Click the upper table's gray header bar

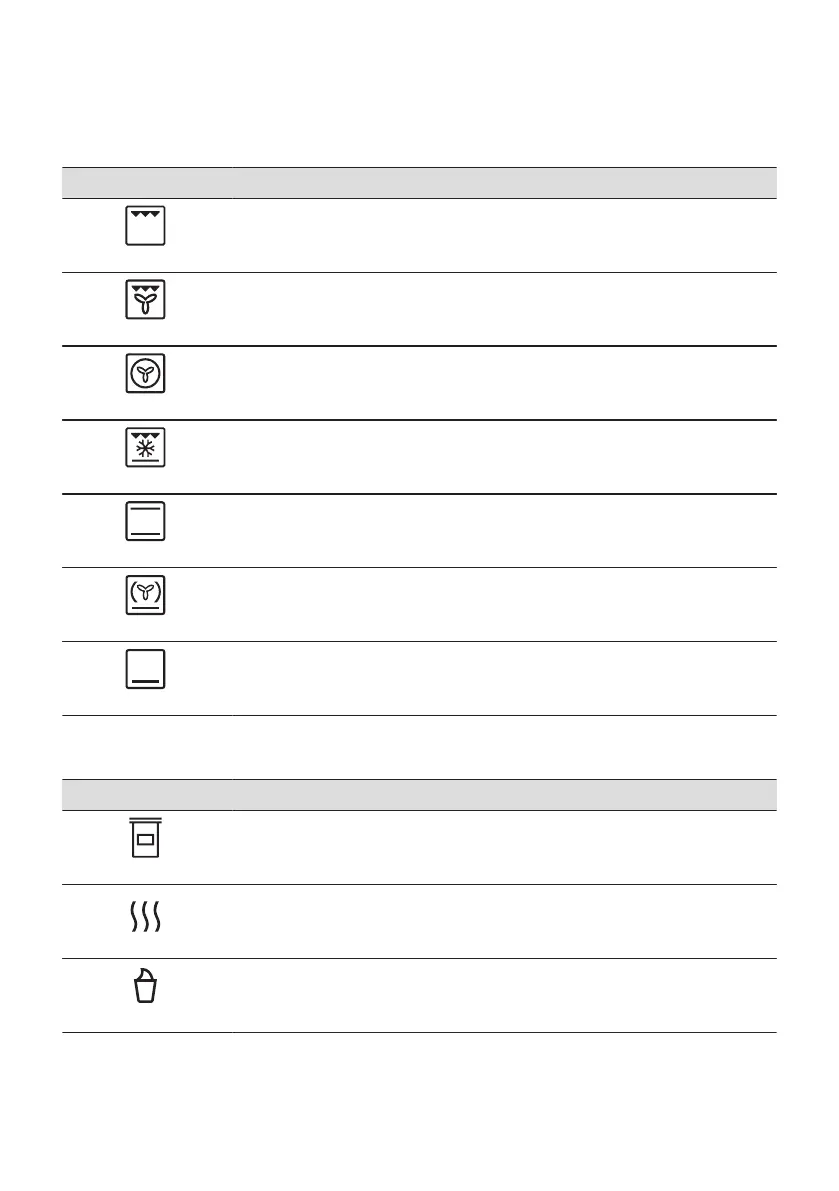point(419,182)
